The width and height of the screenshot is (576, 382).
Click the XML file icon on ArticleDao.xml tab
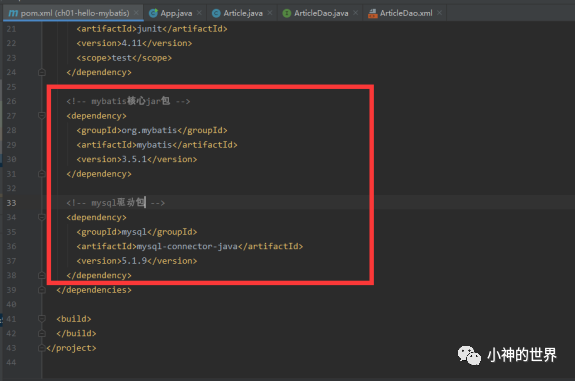coord(372,14)
